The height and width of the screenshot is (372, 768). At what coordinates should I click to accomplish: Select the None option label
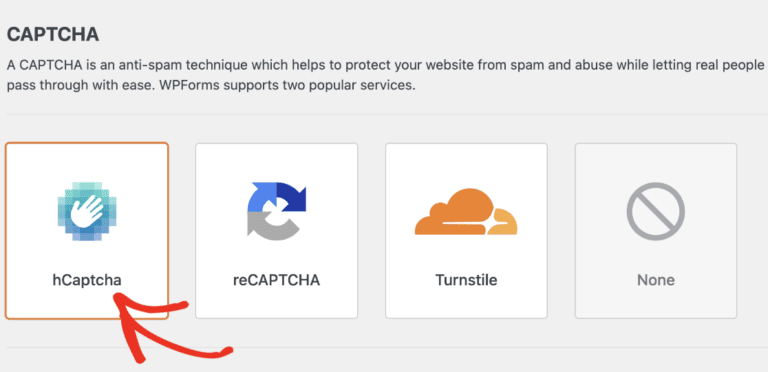point(655,280)
